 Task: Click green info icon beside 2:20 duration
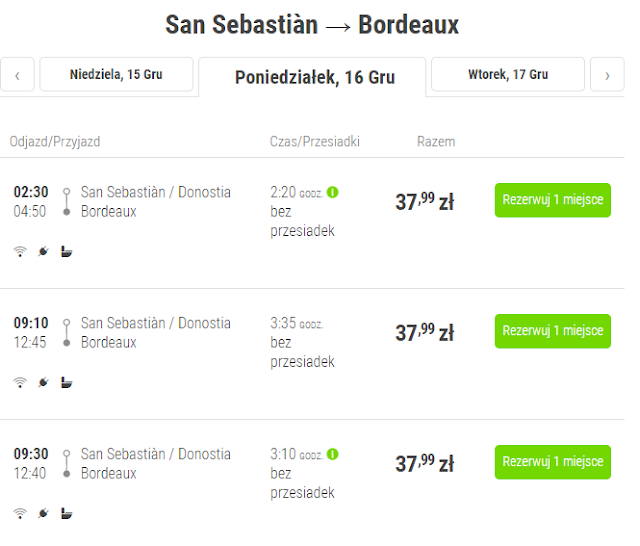[333, 192]
